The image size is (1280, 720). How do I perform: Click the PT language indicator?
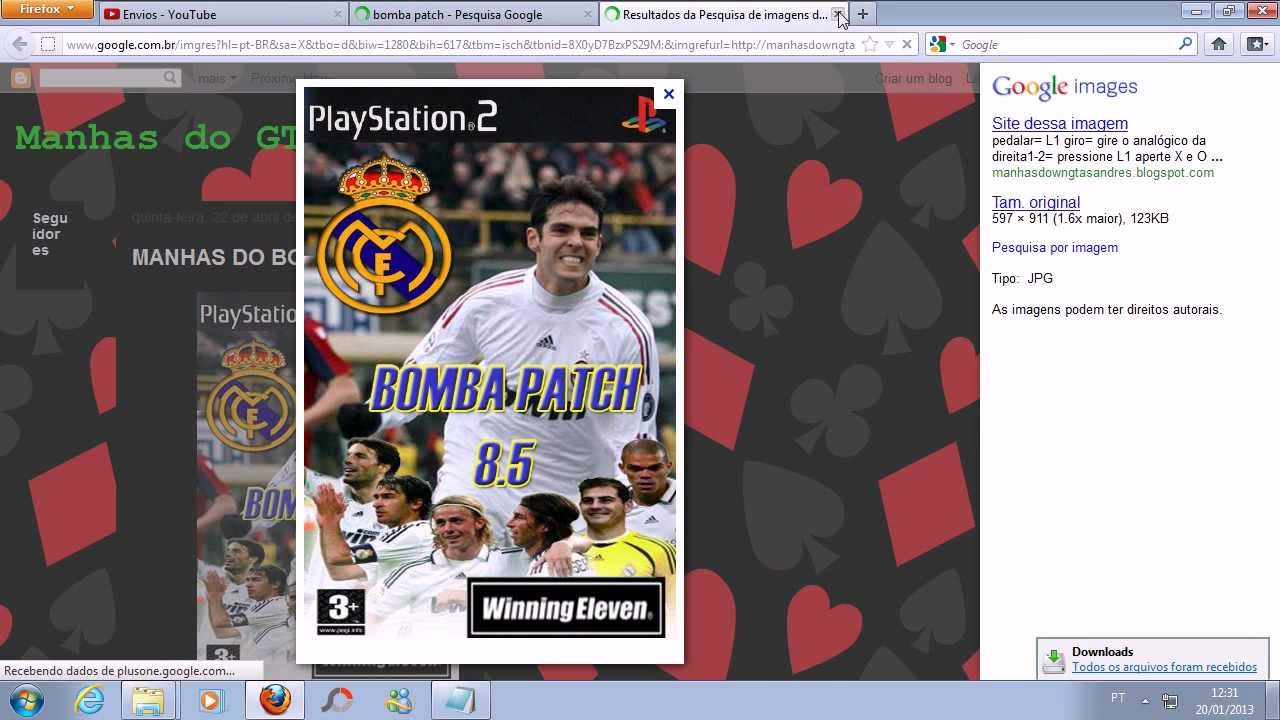pos(1118,698)
